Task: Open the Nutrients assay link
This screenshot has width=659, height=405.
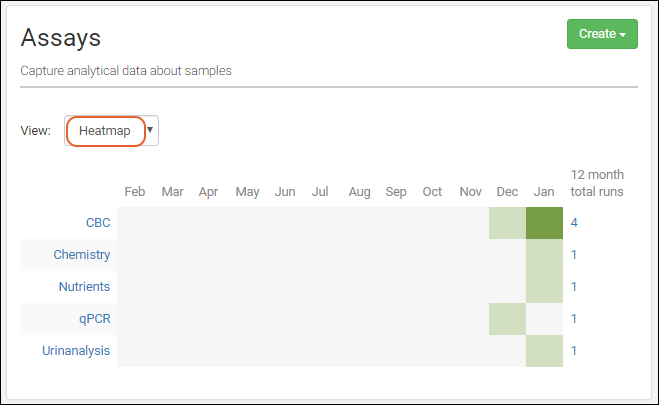Action: click(x=84, y=287)
